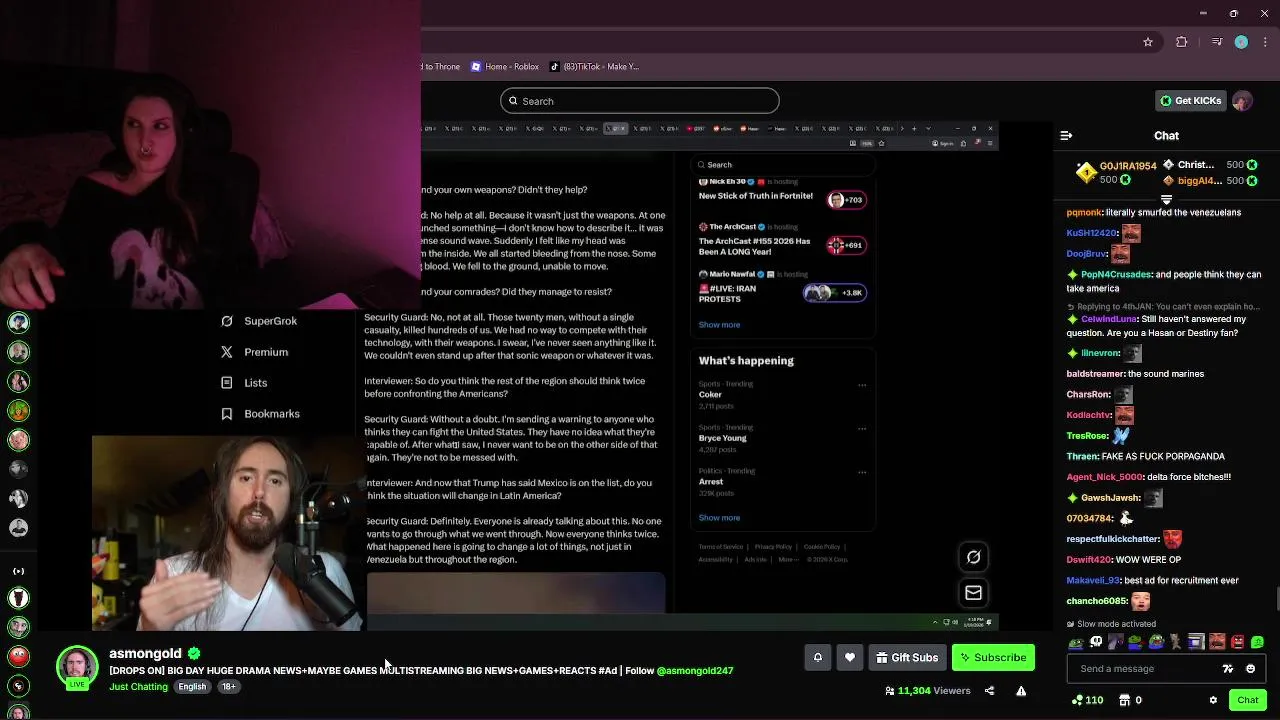1280x720 pixels.
Task: Insert the red angry face quick emote
Action: click(x=1238, y=642)
